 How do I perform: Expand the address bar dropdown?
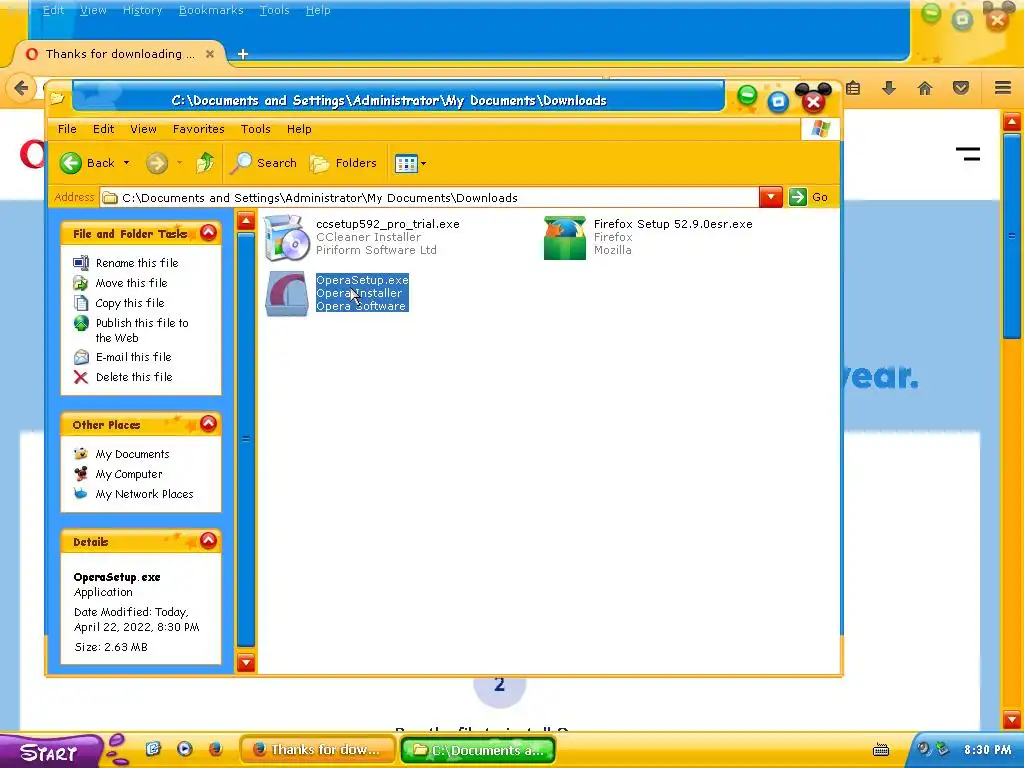[771, 197]
